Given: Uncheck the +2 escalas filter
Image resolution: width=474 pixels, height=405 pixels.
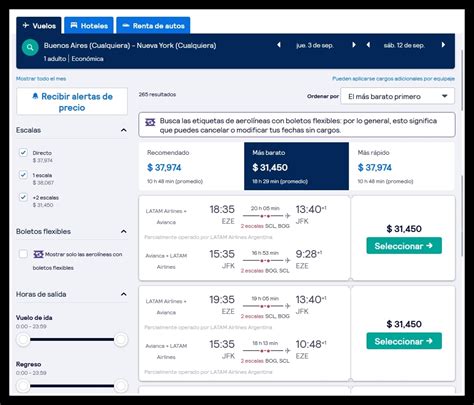Looking at the screenshot, I should pyautogui.click(x=23, y=197).
